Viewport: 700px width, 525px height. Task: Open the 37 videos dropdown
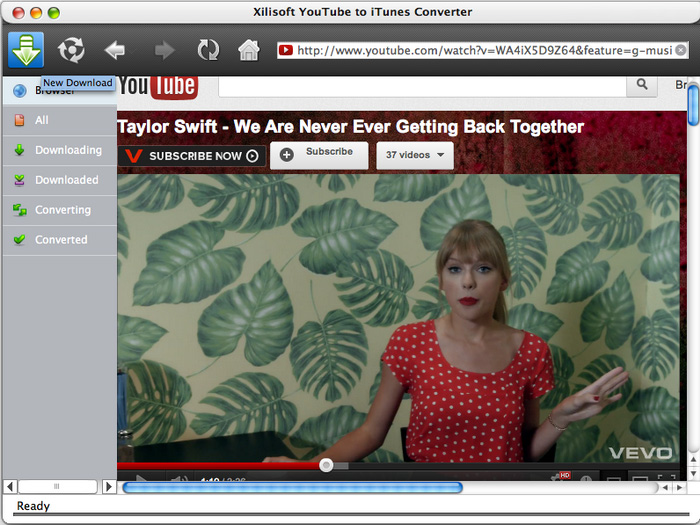(414, 155)
